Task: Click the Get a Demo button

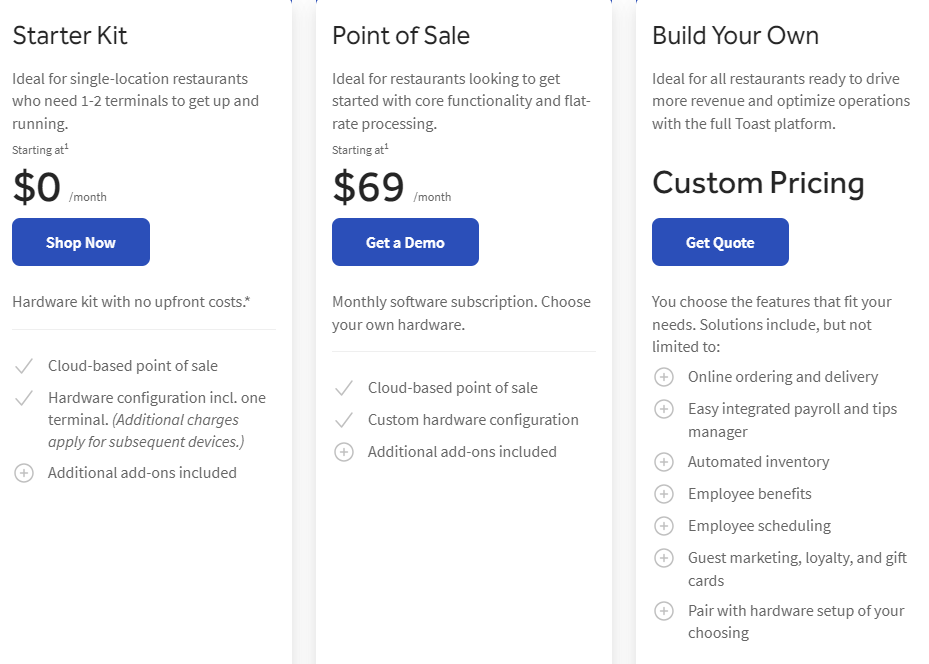Action: [x=405, y=242]
